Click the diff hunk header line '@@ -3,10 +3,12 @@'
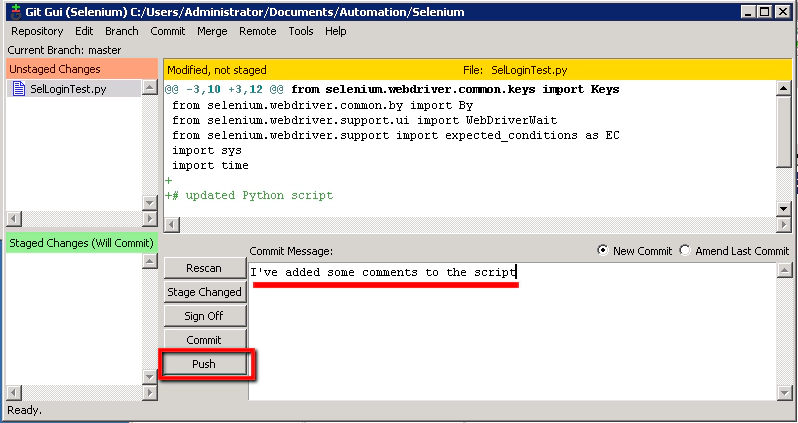Viewport: 798px width, 423px height. pyautogui.click(x=392, y=90)
